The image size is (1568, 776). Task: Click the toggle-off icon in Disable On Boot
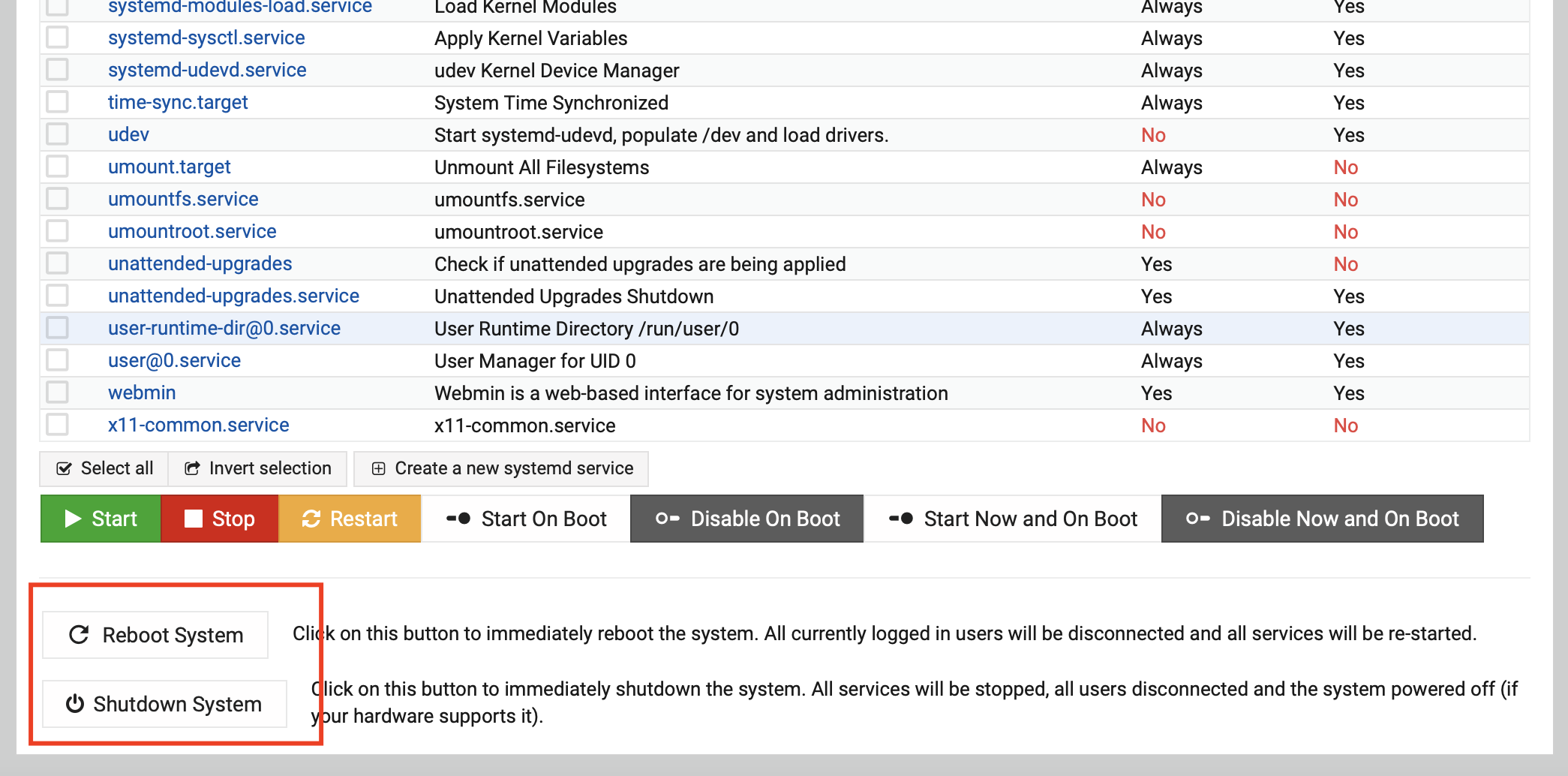tap(668, 519)
